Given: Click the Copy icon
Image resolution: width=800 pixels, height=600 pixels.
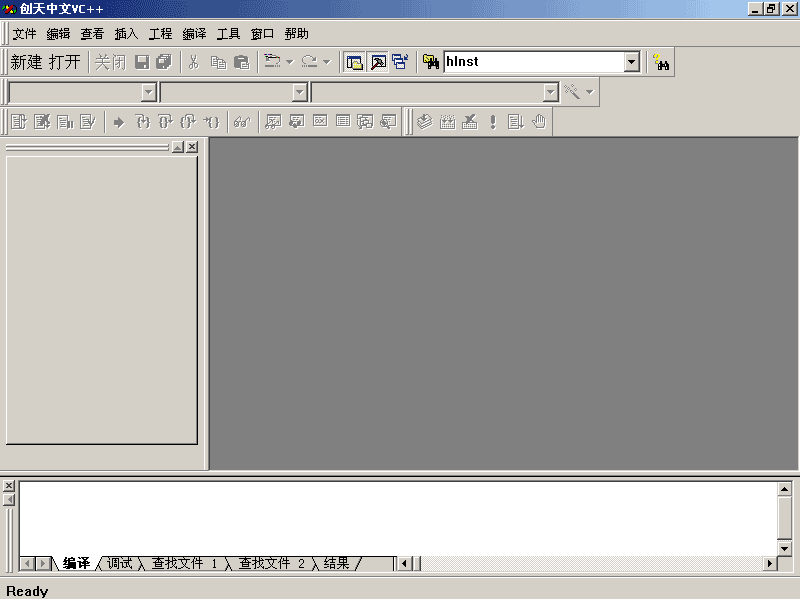Looking at the screenshot, I should pos(218,62).
